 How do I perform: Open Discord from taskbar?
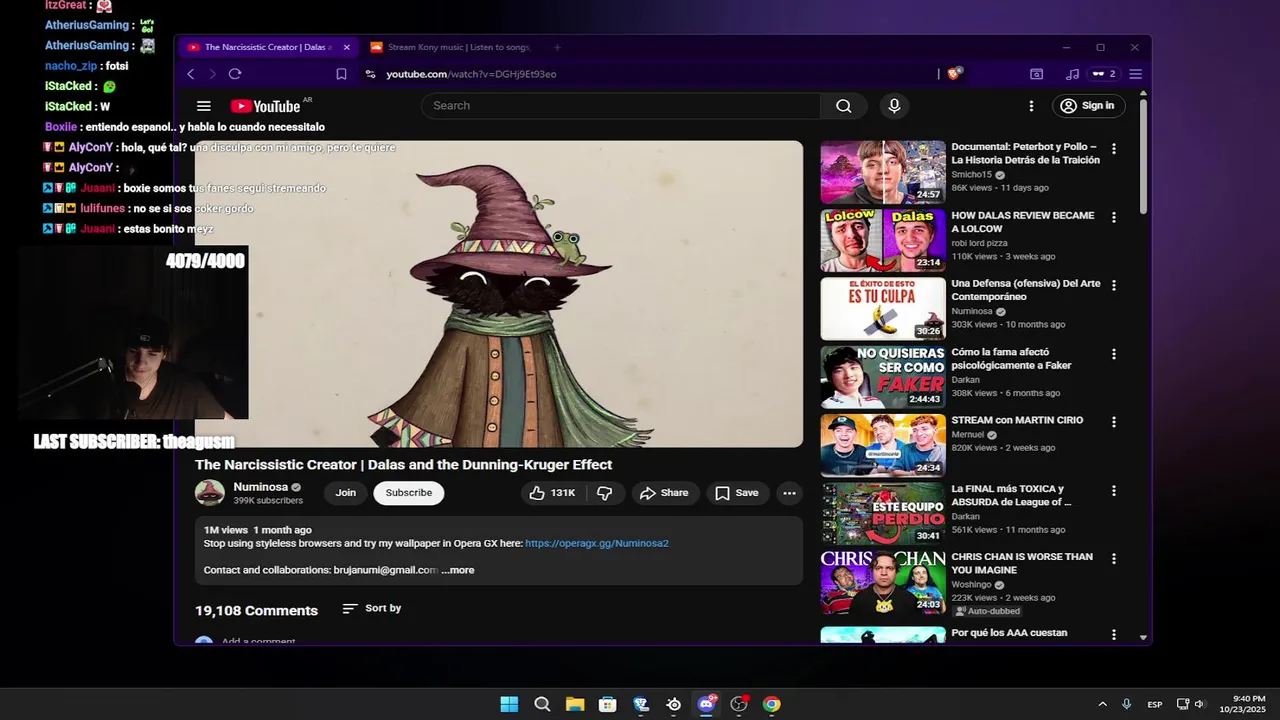[707, 704]
